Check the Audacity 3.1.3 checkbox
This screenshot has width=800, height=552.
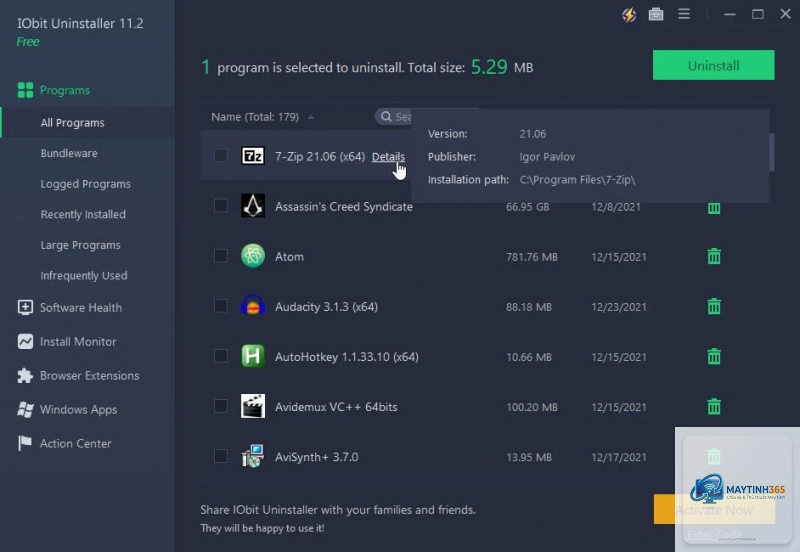(221, 306)
